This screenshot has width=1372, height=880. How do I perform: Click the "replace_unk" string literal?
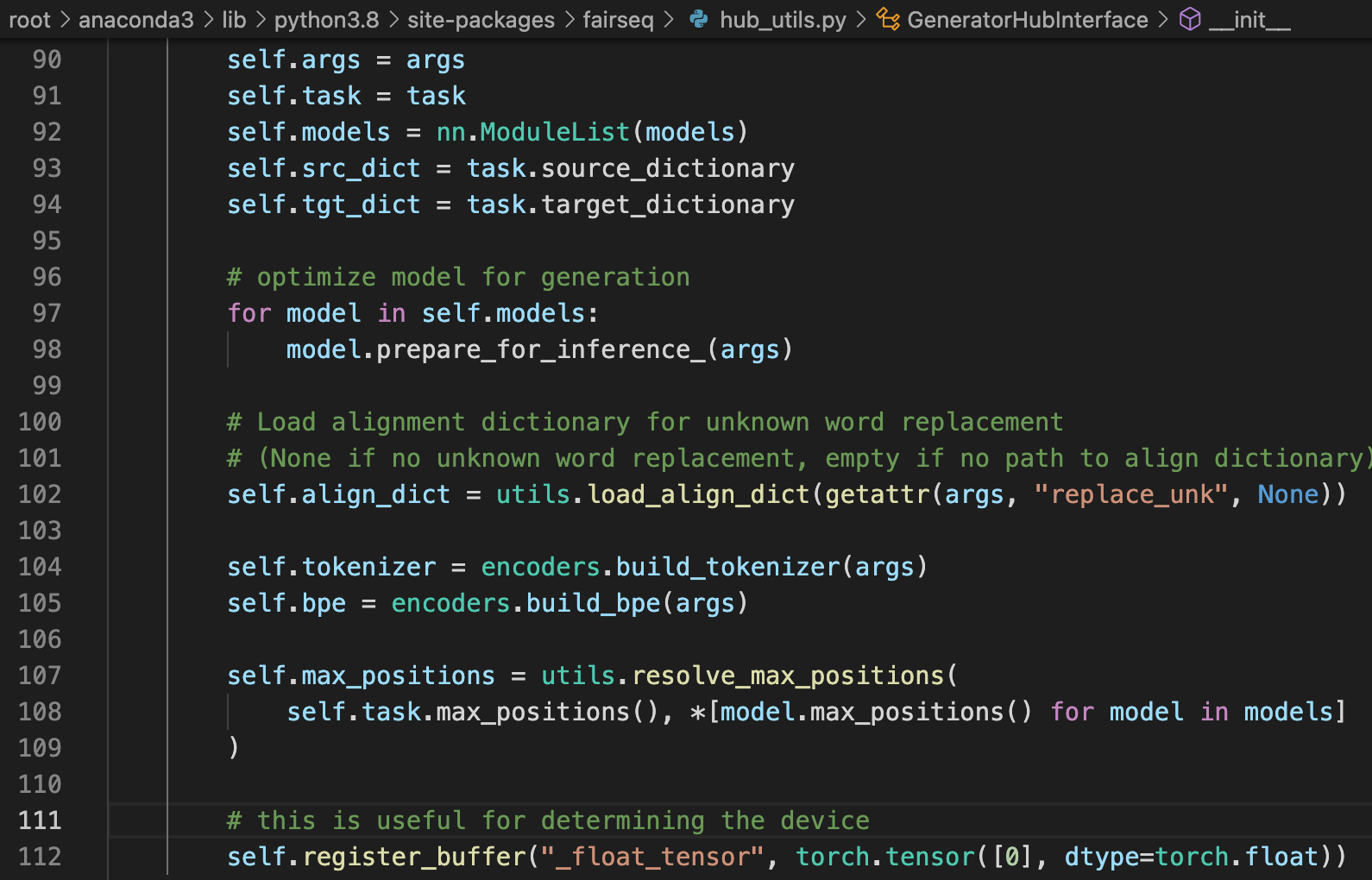tap(1130, 494)
